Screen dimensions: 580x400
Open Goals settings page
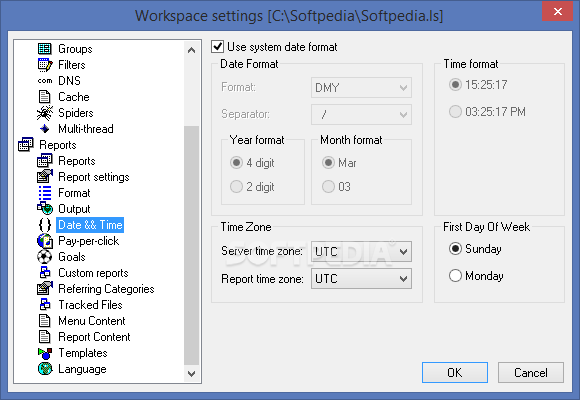[x=72, y=257]
